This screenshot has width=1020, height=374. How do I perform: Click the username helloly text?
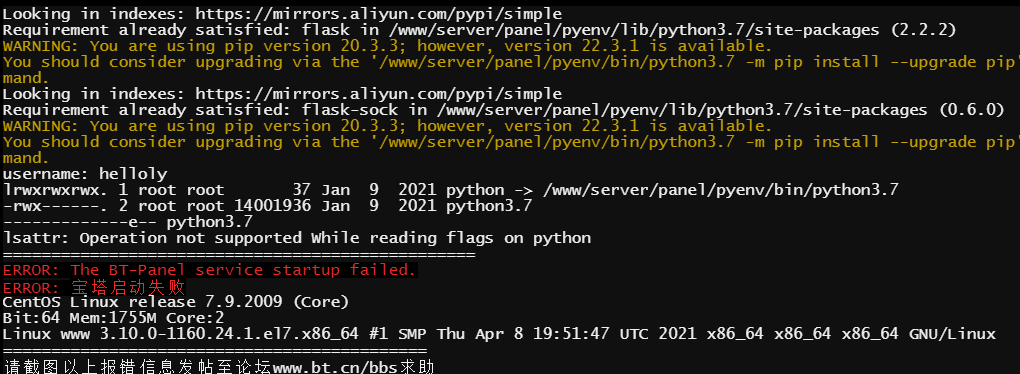point(85,174)
